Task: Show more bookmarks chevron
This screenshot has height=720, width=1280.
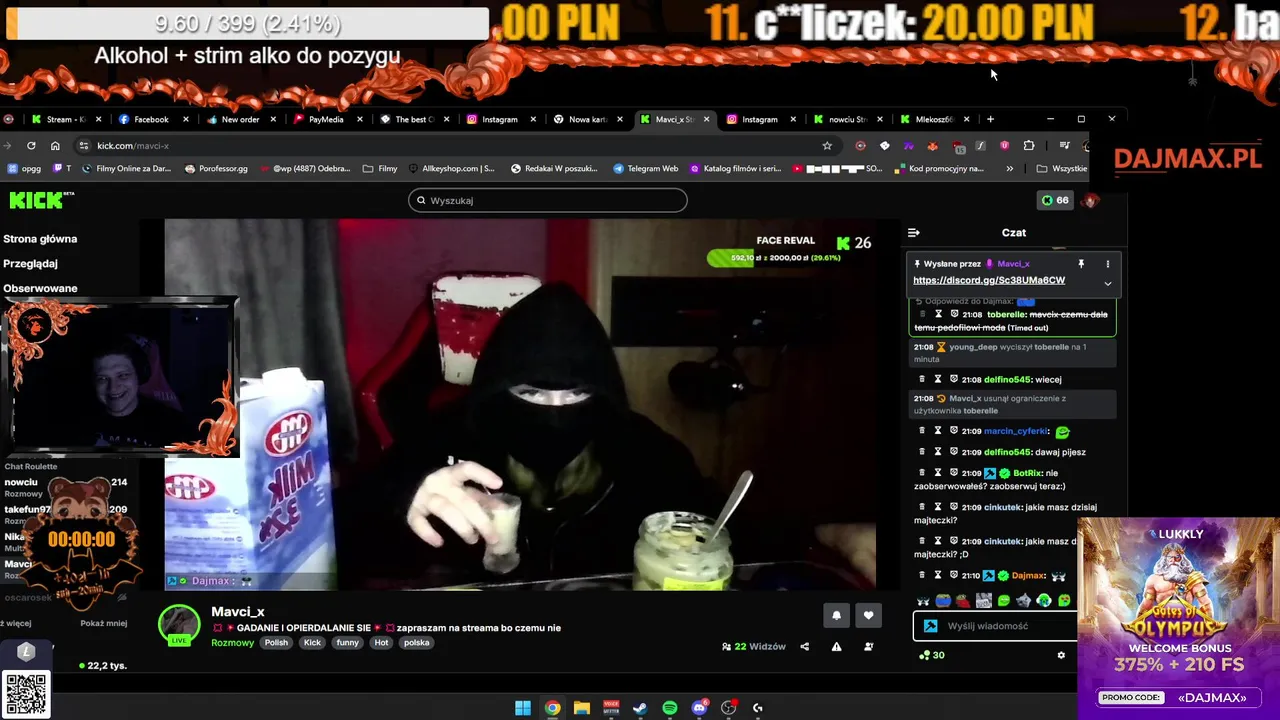Action: pos(1010,168)
